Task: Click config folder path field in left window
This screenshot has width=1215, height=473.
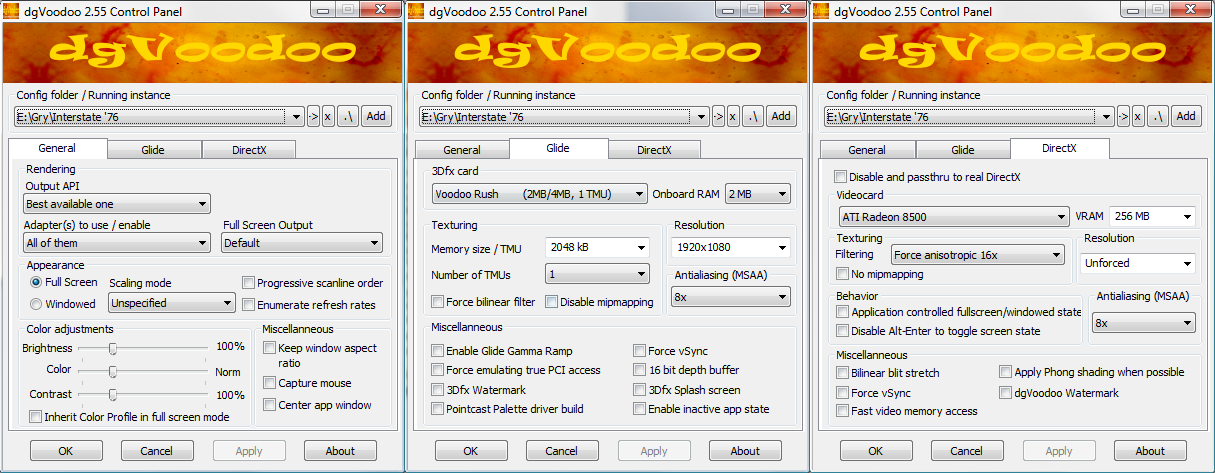Action: click(160, 116)
